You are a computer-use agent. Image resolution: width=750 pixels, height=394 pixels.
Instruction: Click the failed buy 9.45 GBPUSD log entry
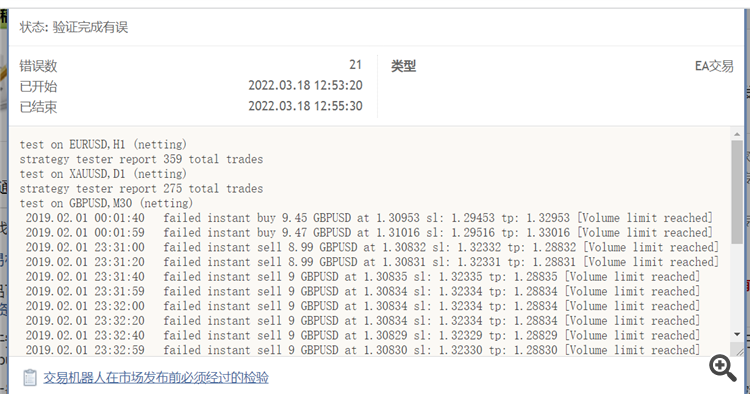[369, 218]
